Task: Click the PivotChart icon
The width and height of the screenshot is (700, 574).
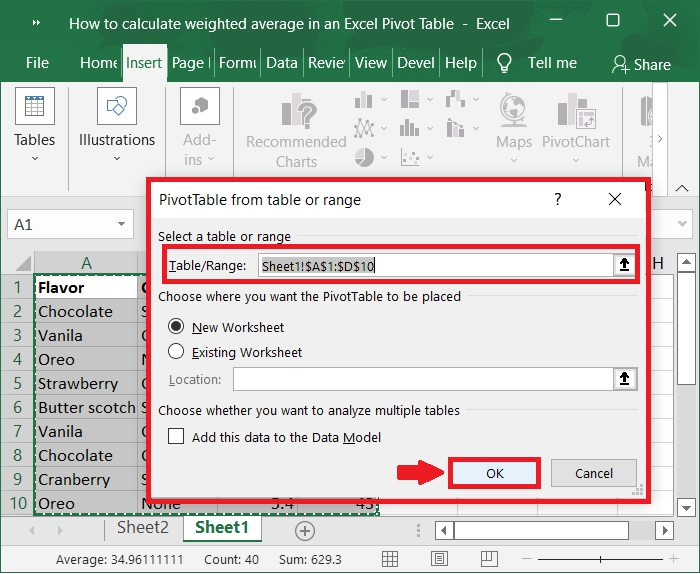Action: (575, 110)
